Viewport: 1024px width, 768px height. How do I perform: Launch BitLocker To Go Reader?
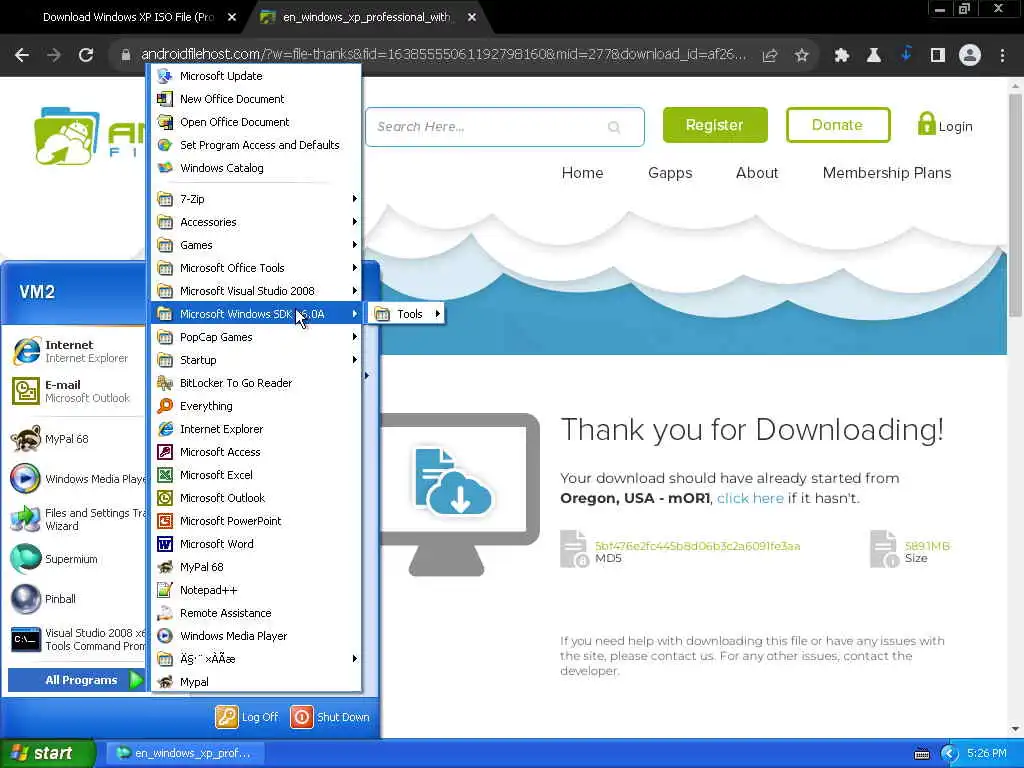[x=256, y=383]
